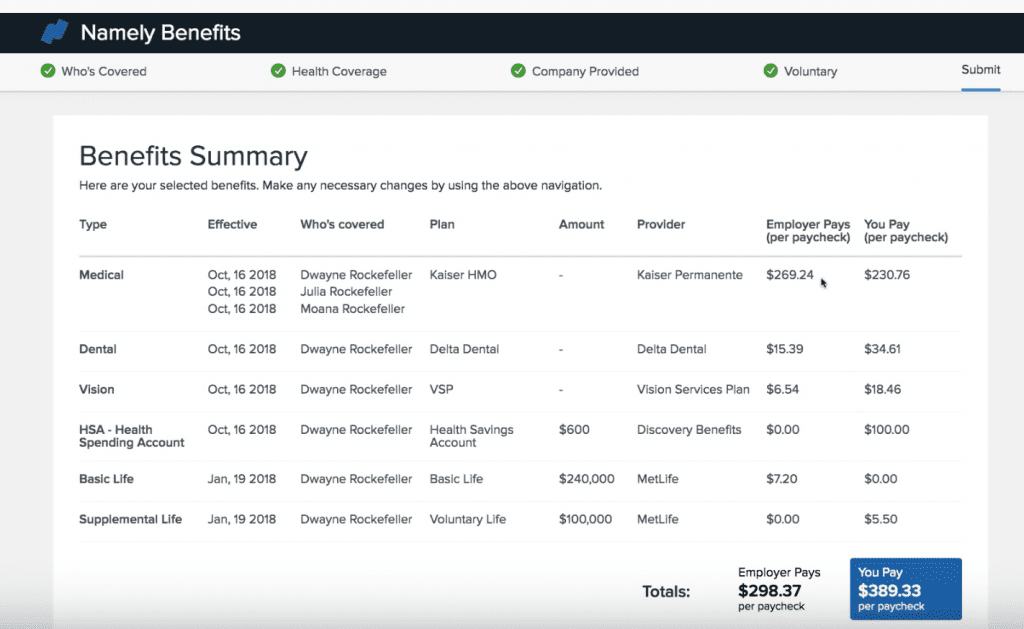Click the Voluntary step's green checkmark icon
This screenshot has height=629, width=1024.
point(769,71)
